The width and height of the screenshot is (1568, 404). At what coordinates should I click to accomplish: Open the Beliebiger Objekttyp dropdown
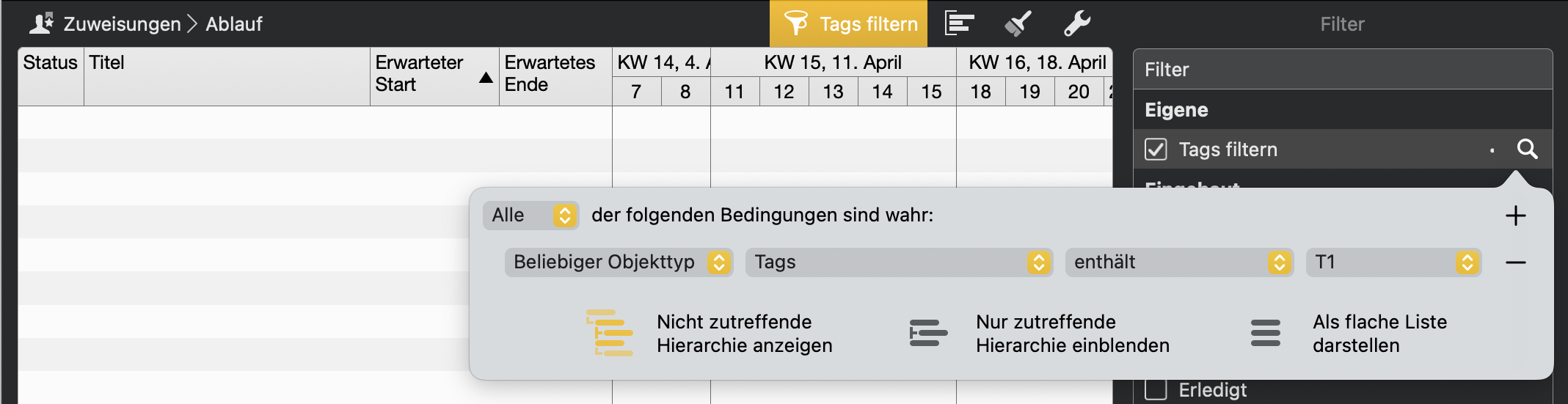click(618, 262)
